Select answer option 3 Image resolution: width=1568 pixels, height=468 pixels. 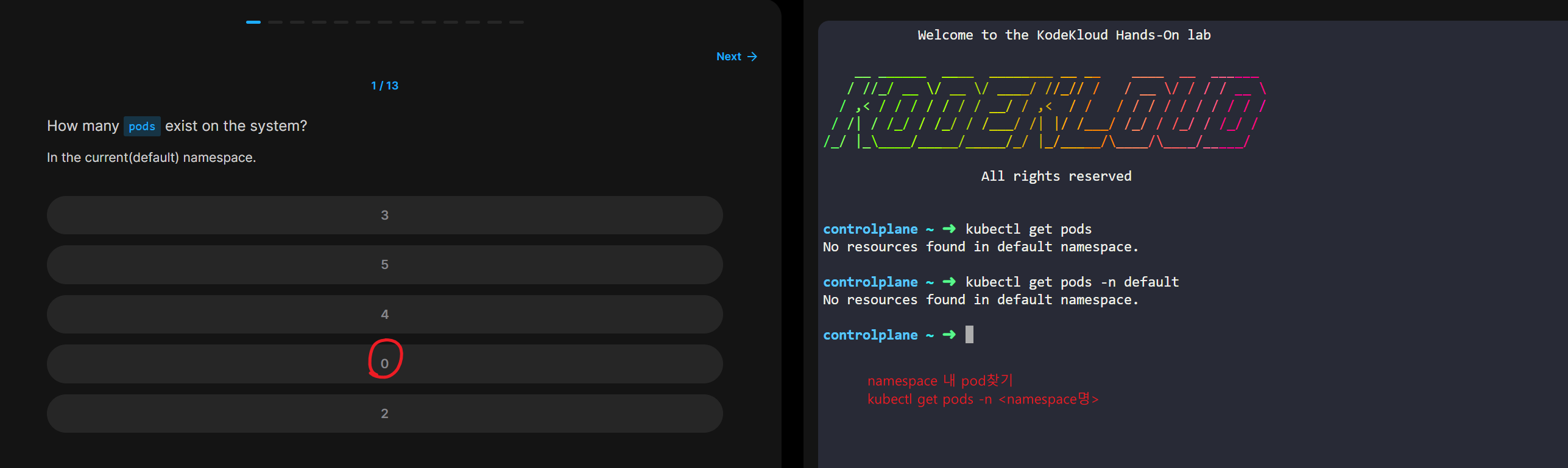pos(384,215)
